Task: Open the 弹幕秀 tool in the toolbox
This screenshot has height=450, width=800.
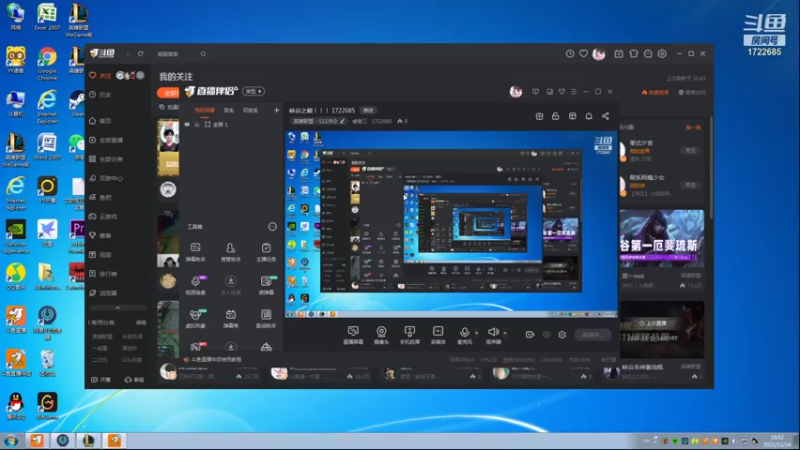Action: click(x=231, y=318)
